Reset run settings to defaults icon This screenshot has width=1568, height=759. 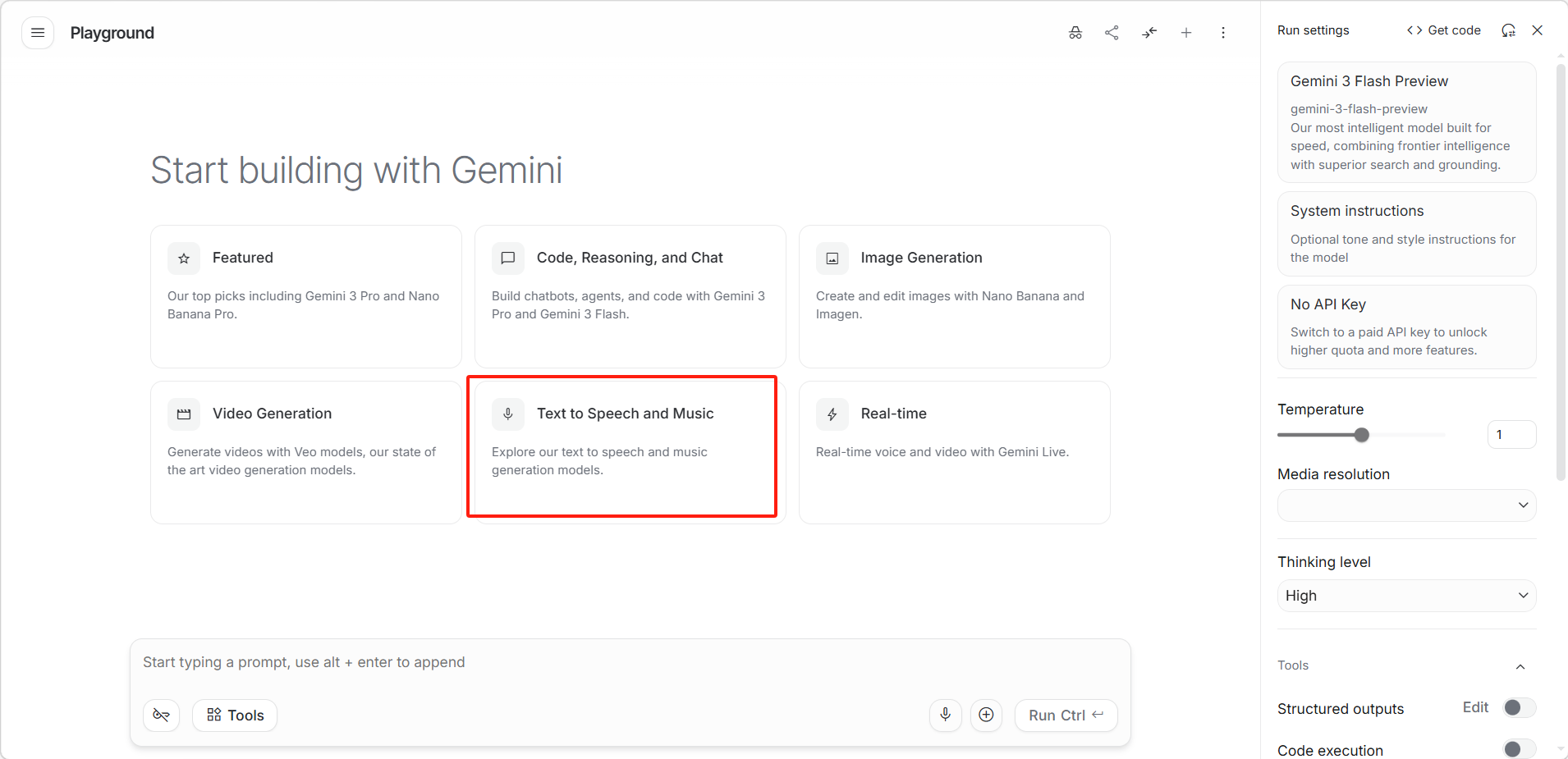pyautogui.click(x=1509, y=30)
